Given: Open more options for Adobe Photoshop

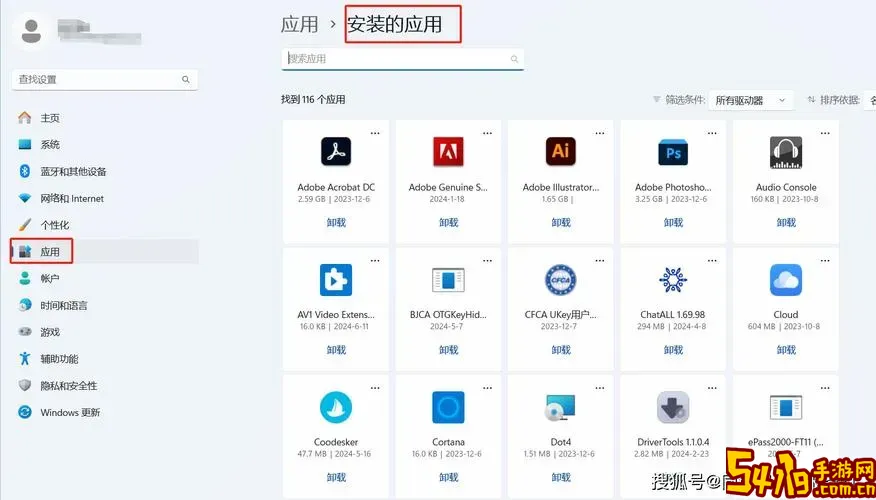Looking at the screenshot, I should click(712, 133).
